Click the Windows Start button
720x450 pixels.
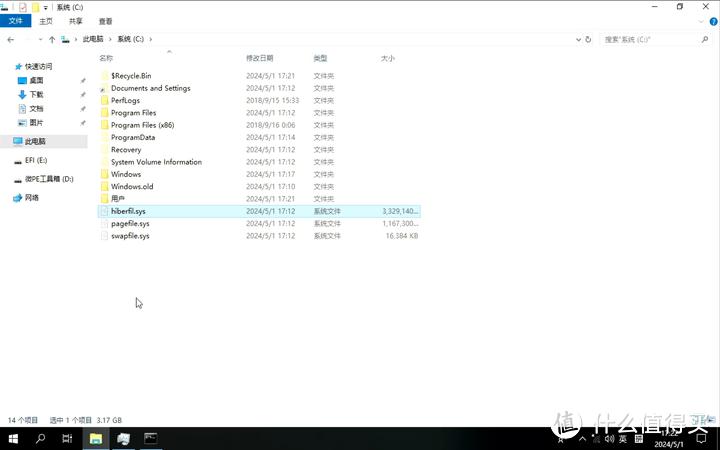(x=13, y=438)
